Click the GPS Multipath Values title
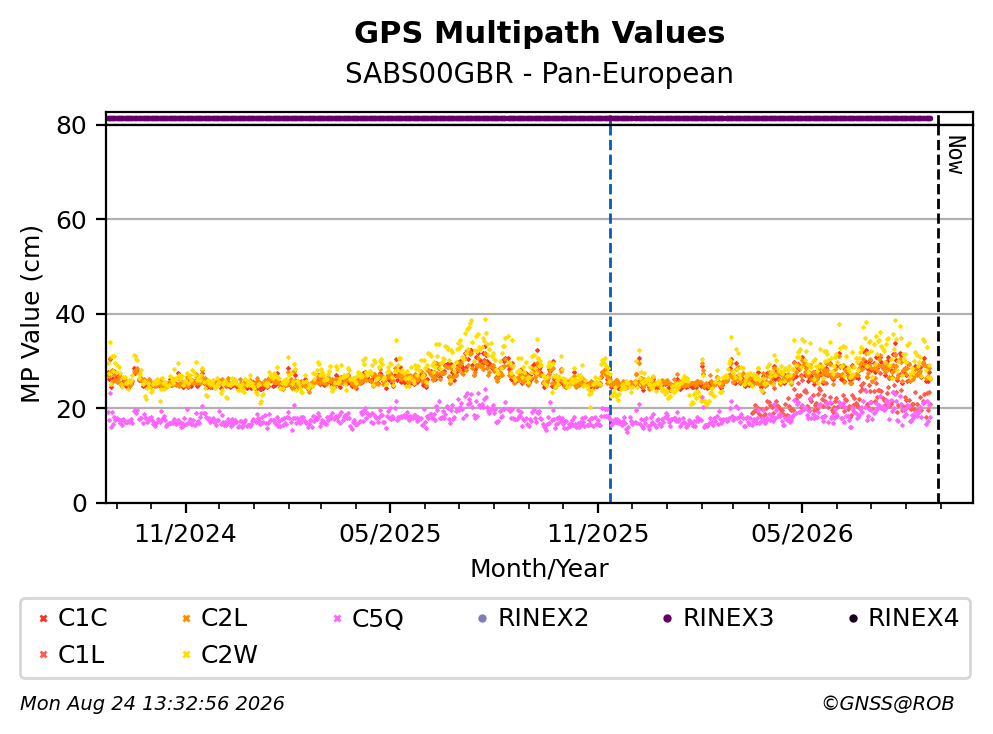This screenshot has width=993, height=734. [x=540, y=32]
